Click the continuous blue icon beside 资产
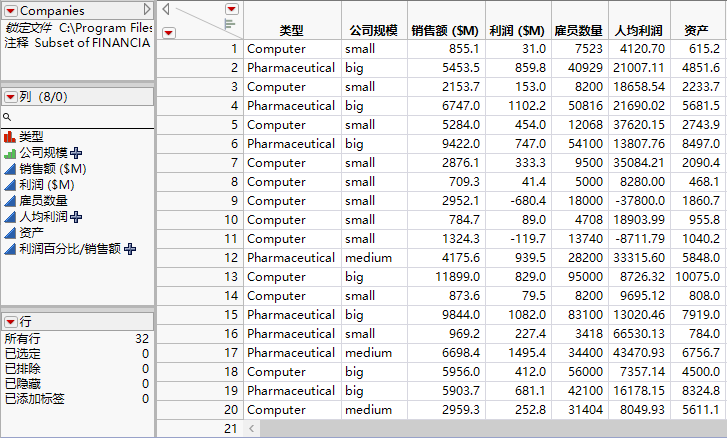This screenshot has height=438, width=727. point(10,233)
